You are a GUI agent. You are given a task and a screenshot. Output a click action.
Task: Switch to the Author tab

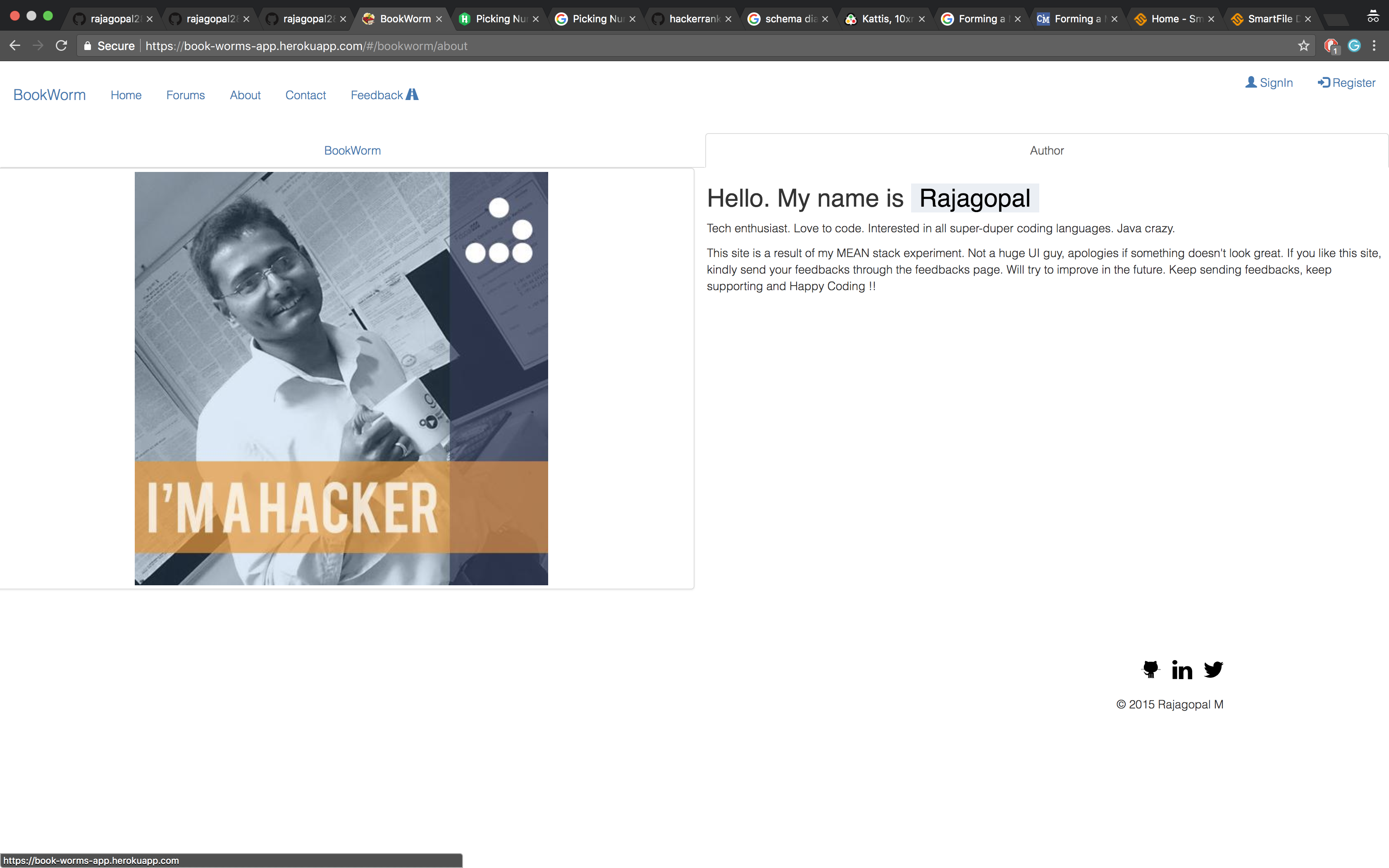coord(1046,150)
